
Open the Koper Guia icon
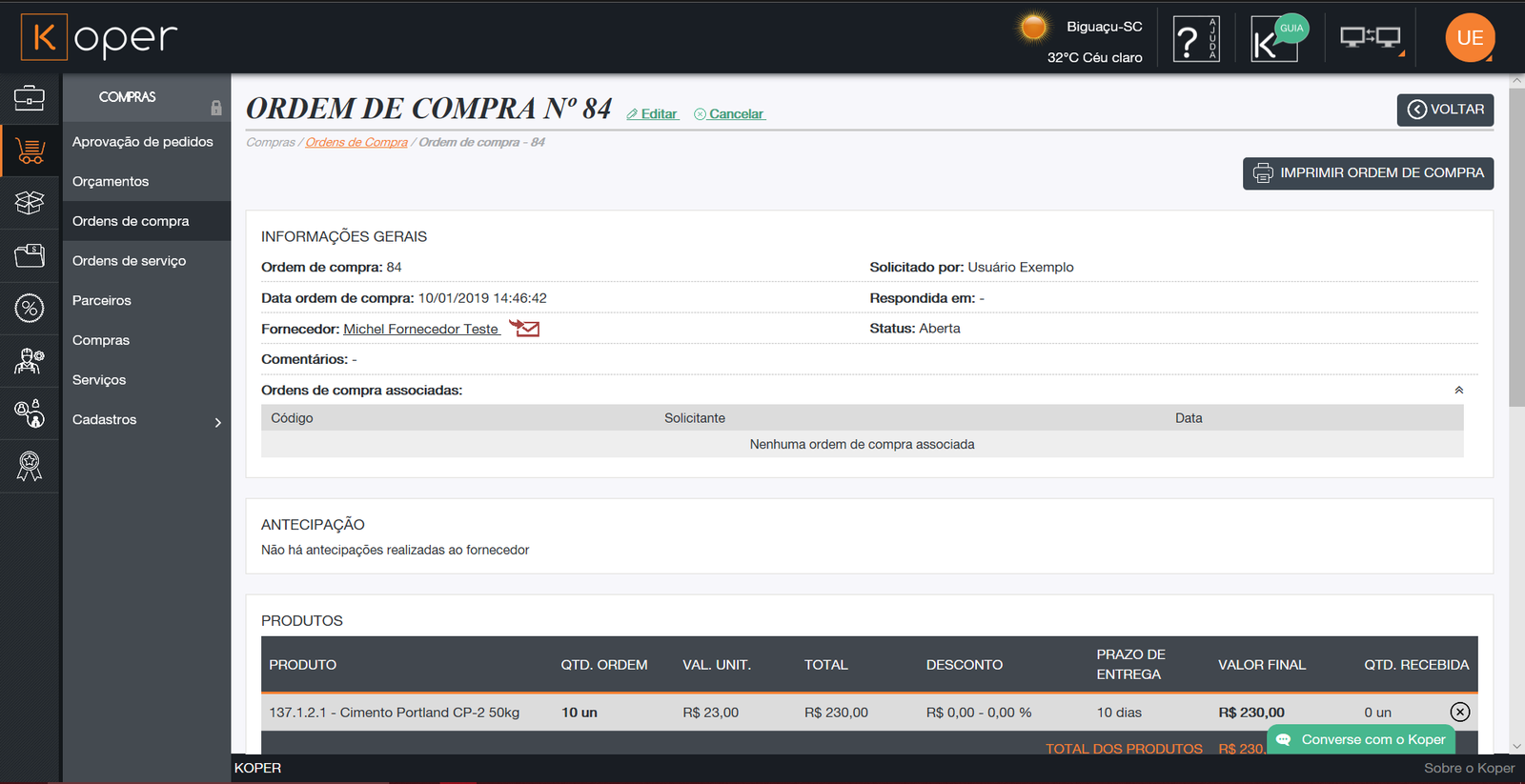coord(1277,40)
